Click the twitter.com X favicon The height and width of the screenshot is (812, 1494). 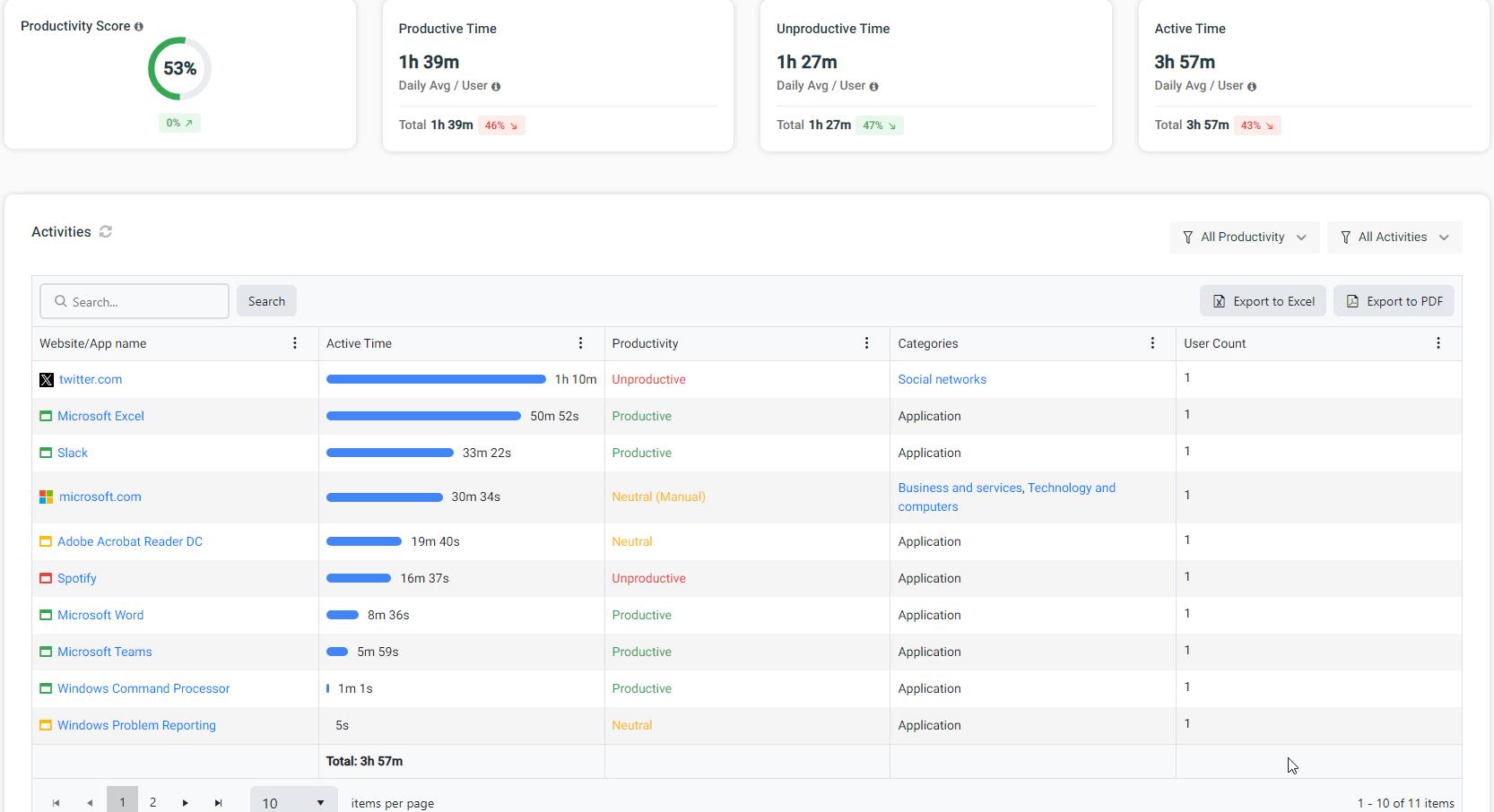[x=47, y=380]
